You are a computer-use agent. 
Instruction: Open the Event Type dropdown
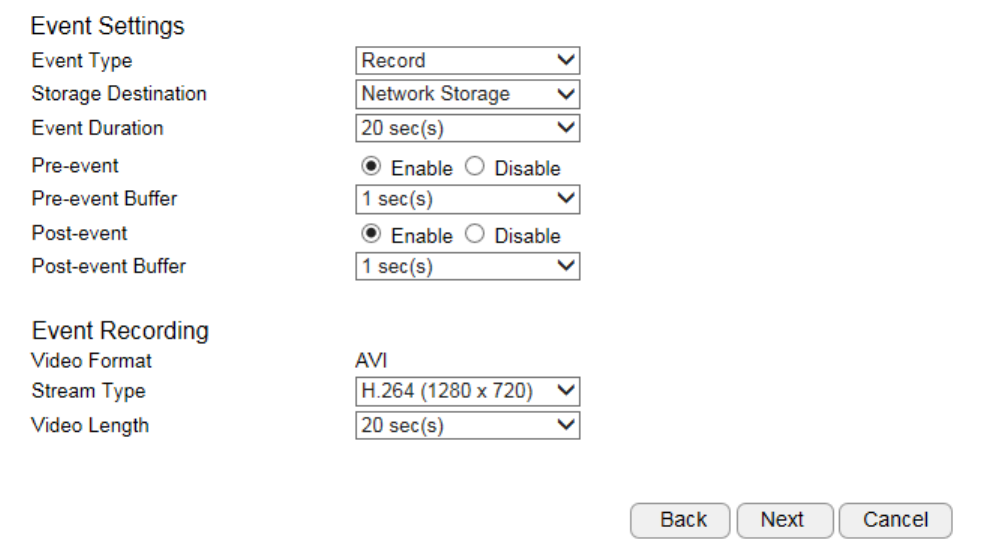(467, 61)
